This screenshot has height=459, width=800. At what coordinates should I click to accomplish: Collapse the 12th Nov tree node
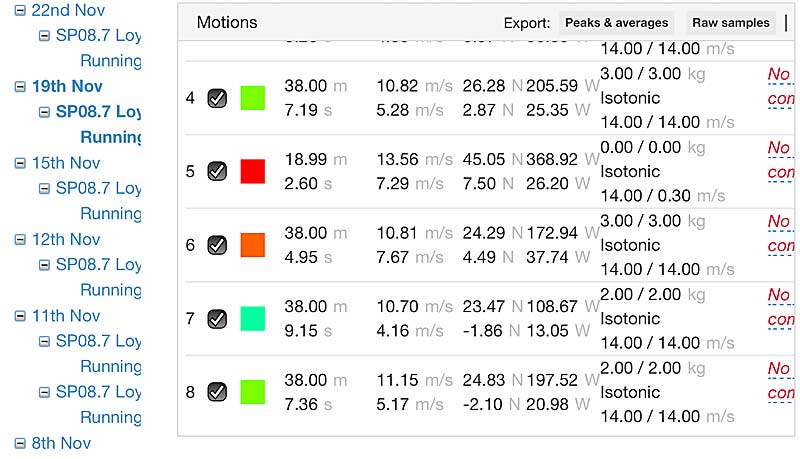[20, 240]
